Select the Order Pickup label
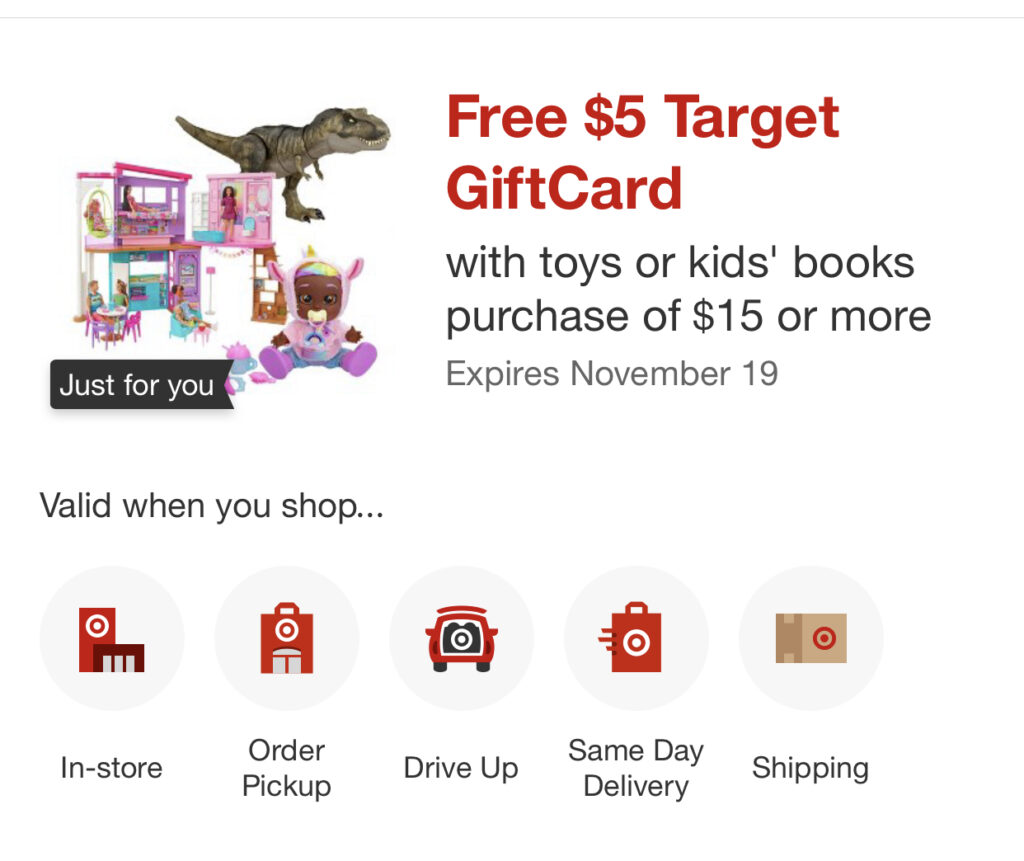Viewport: 1024px width, 861px height. pyautogui.click(x=287, y=768)
